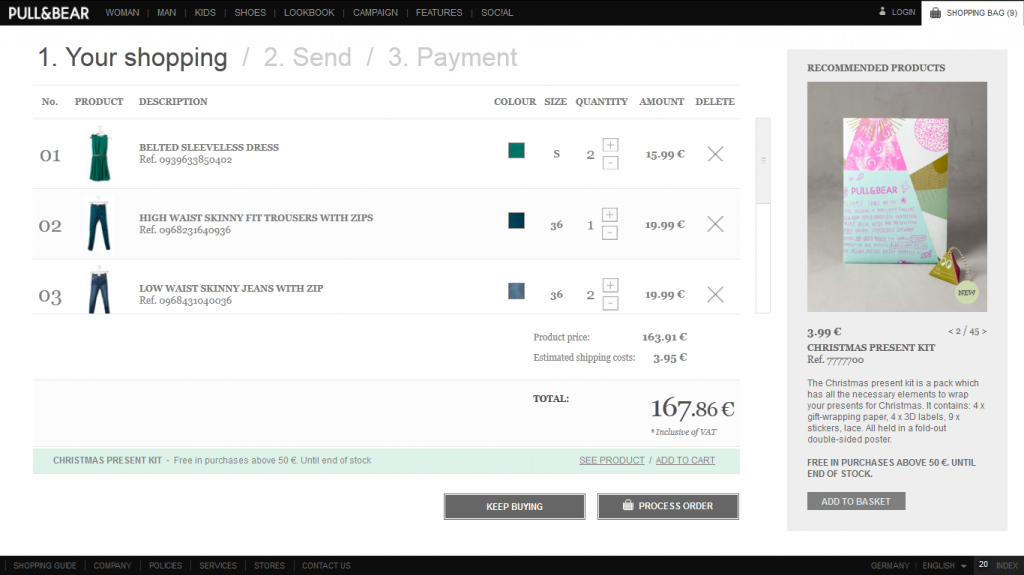Delete the Belted Sleeveless Dress item
This screenshot has width=1024, height=575.
(x=715, y=154)
